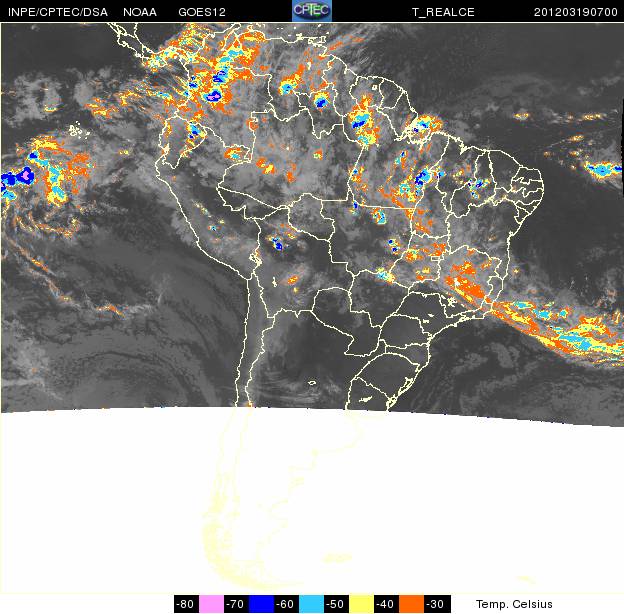Click the GOES12 satellite label
Screen dimensions: 624x614
(x=202, y=12)
